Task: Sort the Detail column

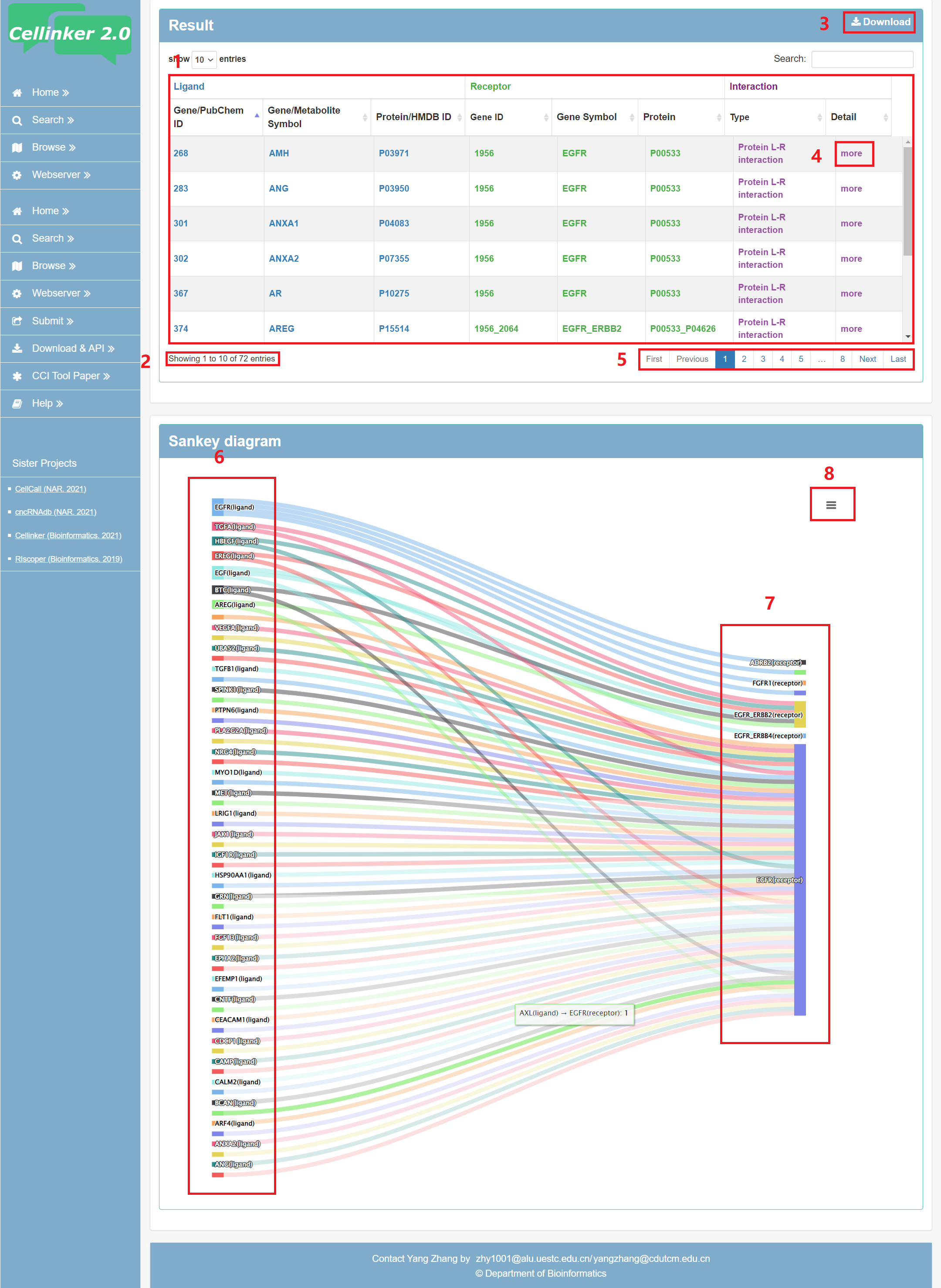Action: tap(885, 117)
